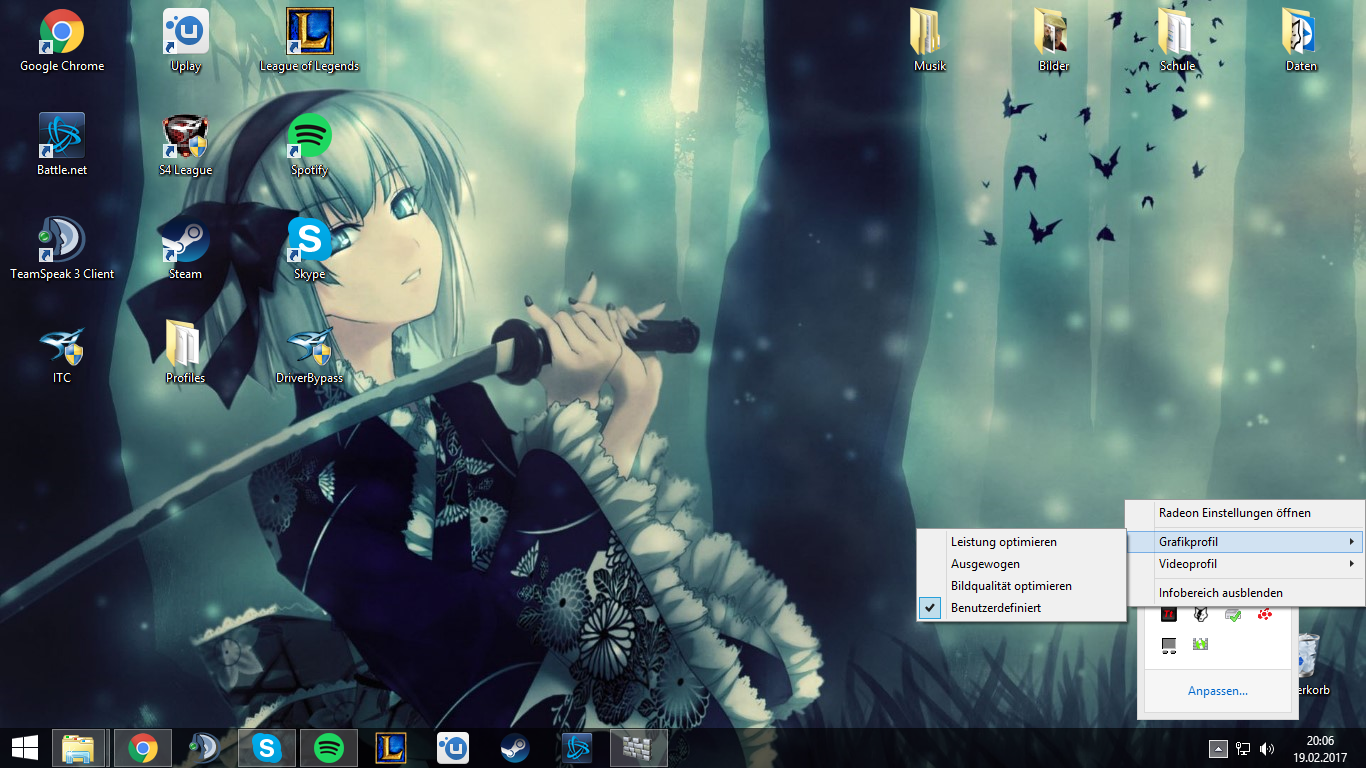Image resolution: width=1366 pixels, height=768 pixels.
Task: Click the green checkmark device tray icon
Action: click(x=1233, y=614)
